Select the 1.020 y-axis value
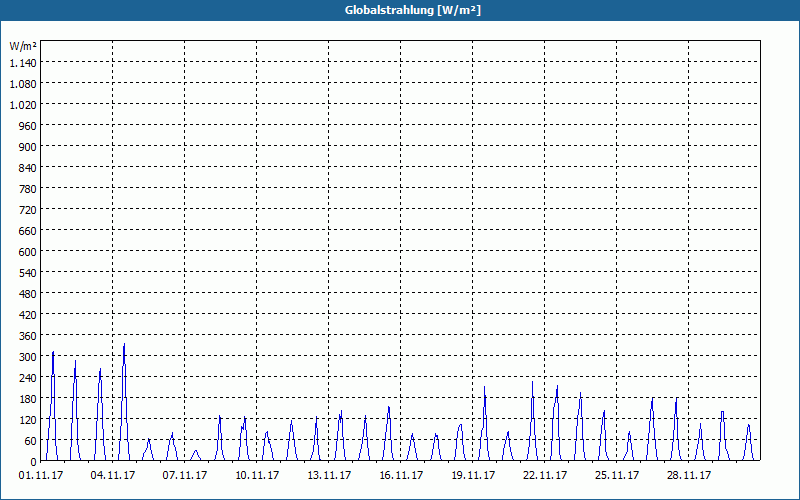 [23, 105]
